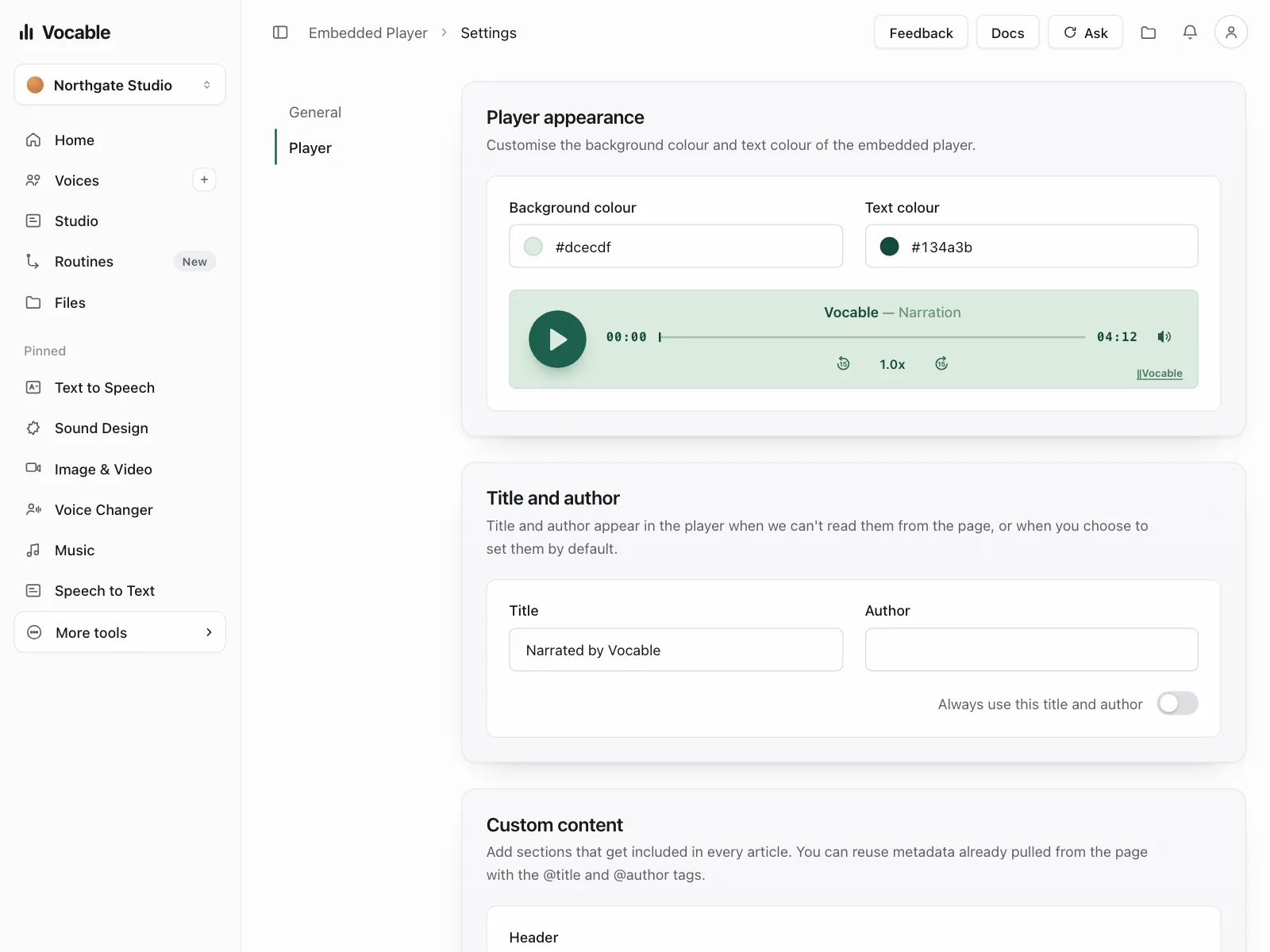1270x952 pixels.
Task: Click the player progress track
Action: tap(872, 337)
